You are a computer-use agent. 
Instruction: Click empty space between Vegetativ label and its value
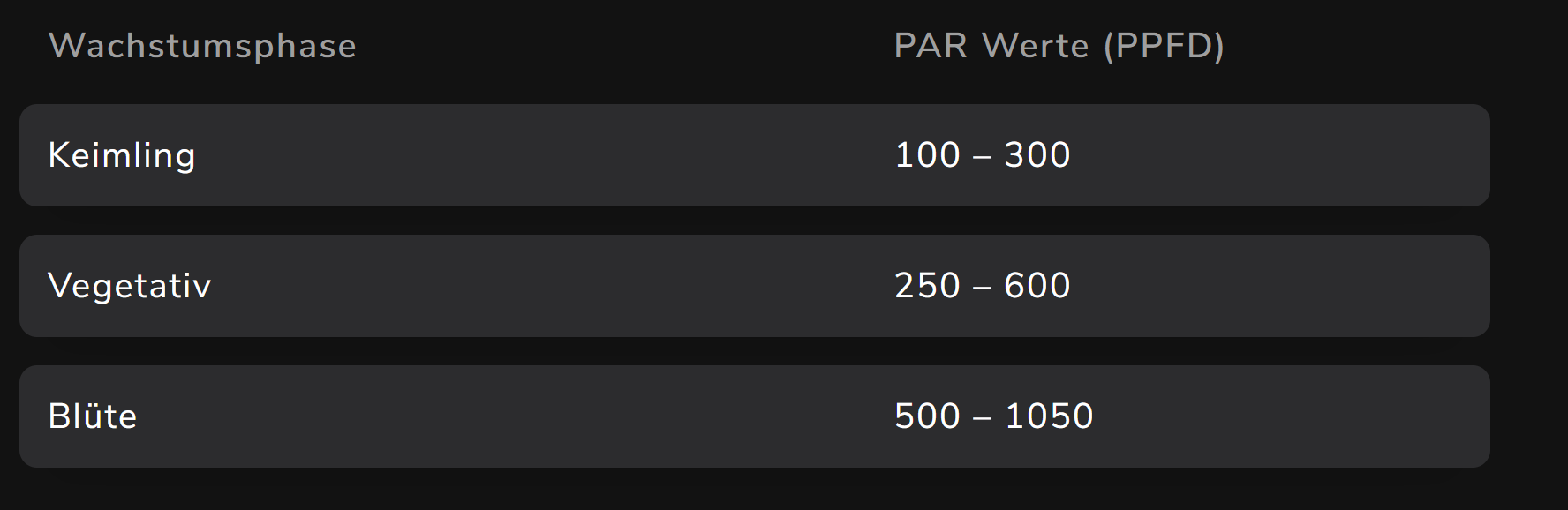(547, 286)
